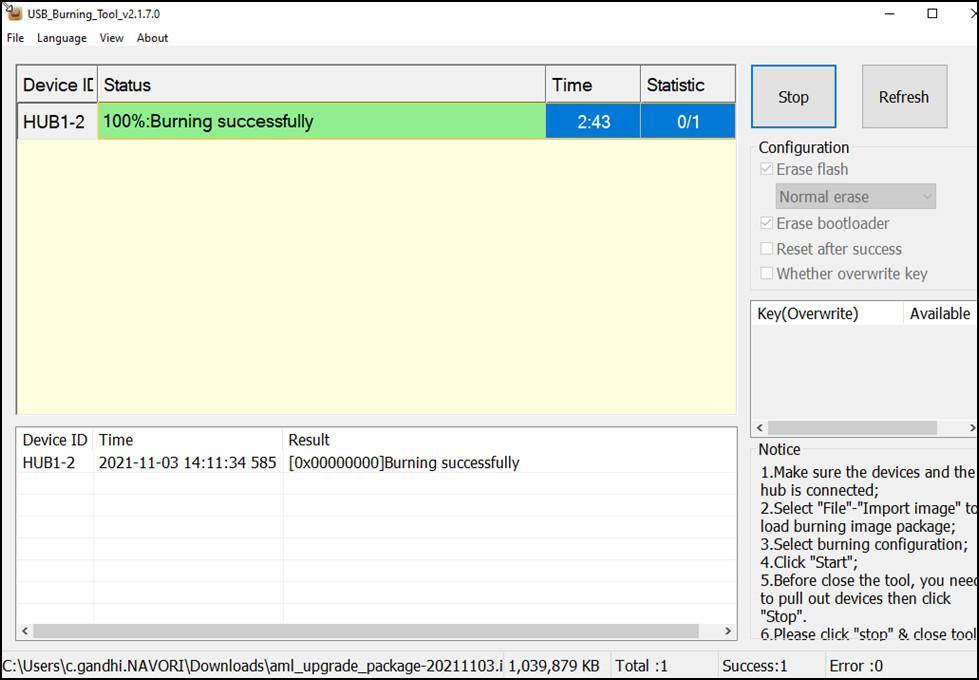This screenshot has width=979, height=680.
Task: Enable Reset after success checkbox
Action: pos(766,249)
